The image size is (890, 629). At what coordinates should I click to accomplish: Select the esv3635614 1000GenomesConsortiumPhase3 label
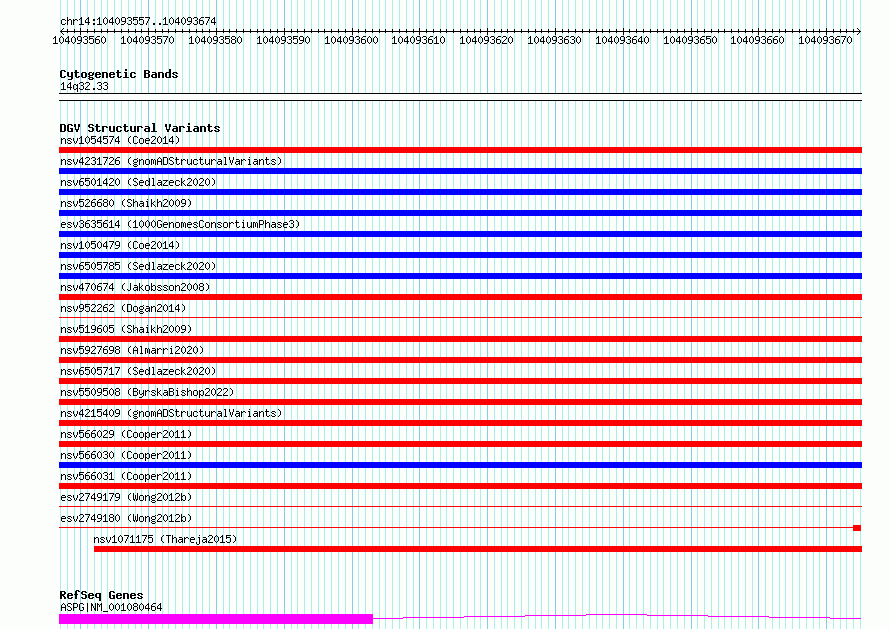click(180, 224)
